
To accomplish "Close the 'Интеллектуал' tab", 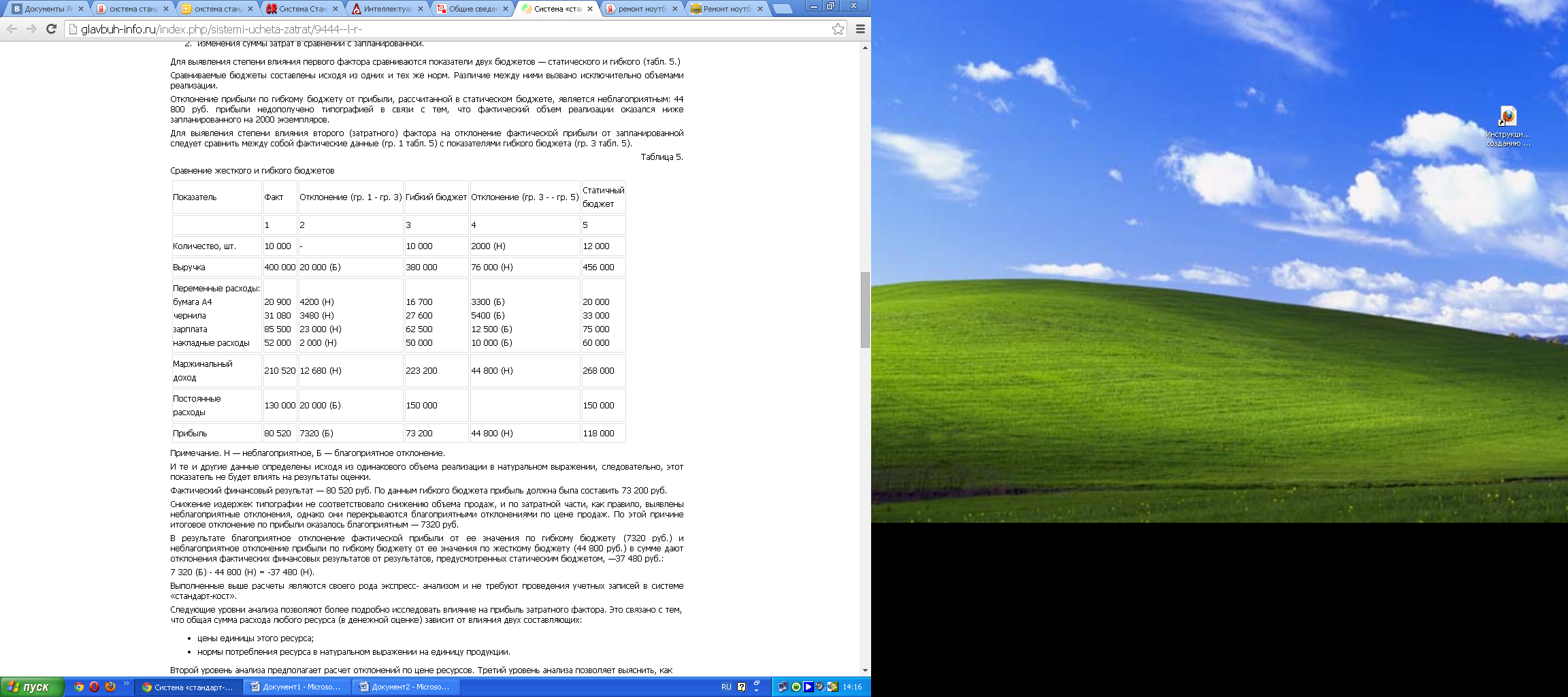I will coord(420,9).
